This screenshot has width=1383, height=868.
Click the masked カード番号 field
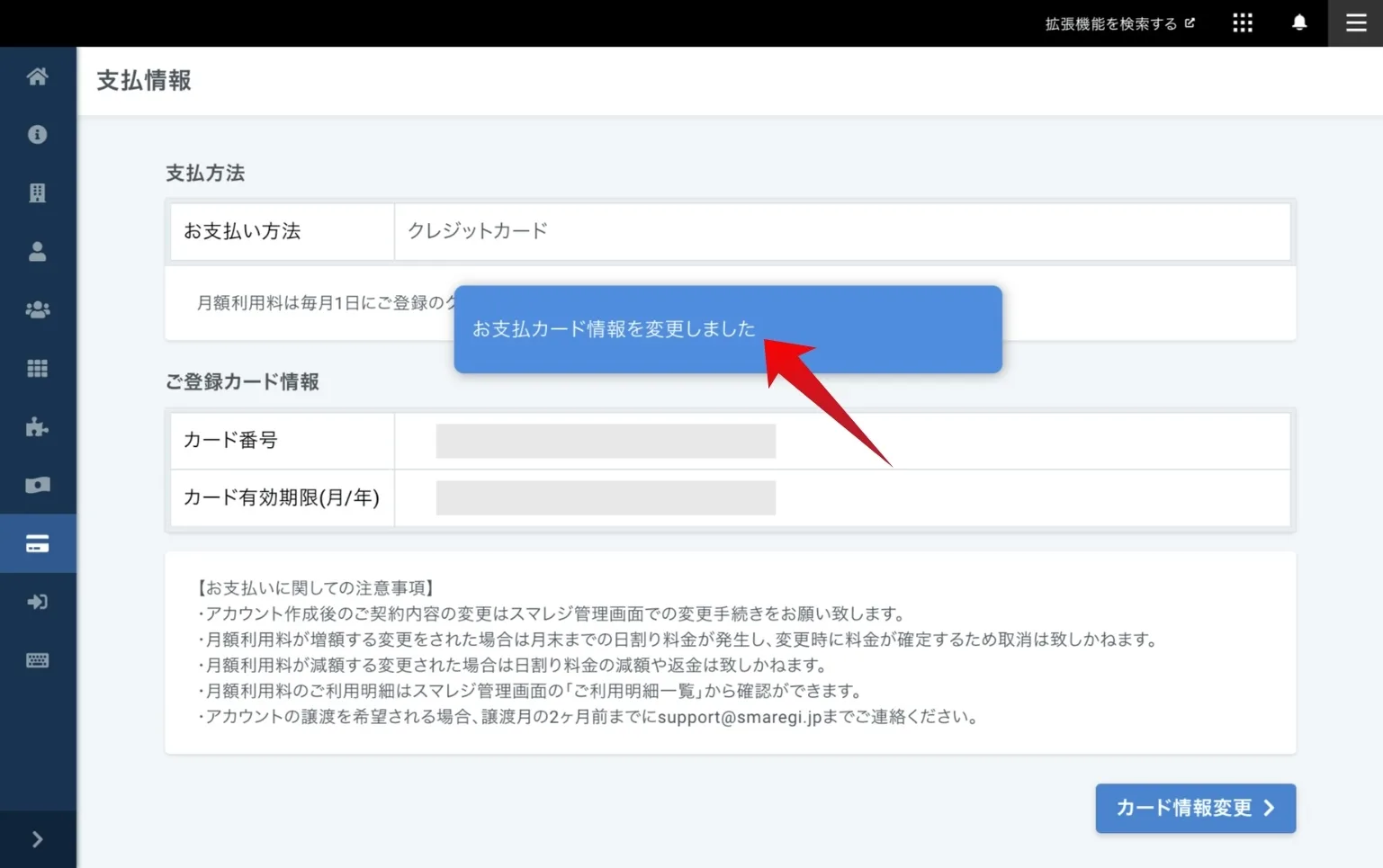pyautogui.click(x=606, y=441)
